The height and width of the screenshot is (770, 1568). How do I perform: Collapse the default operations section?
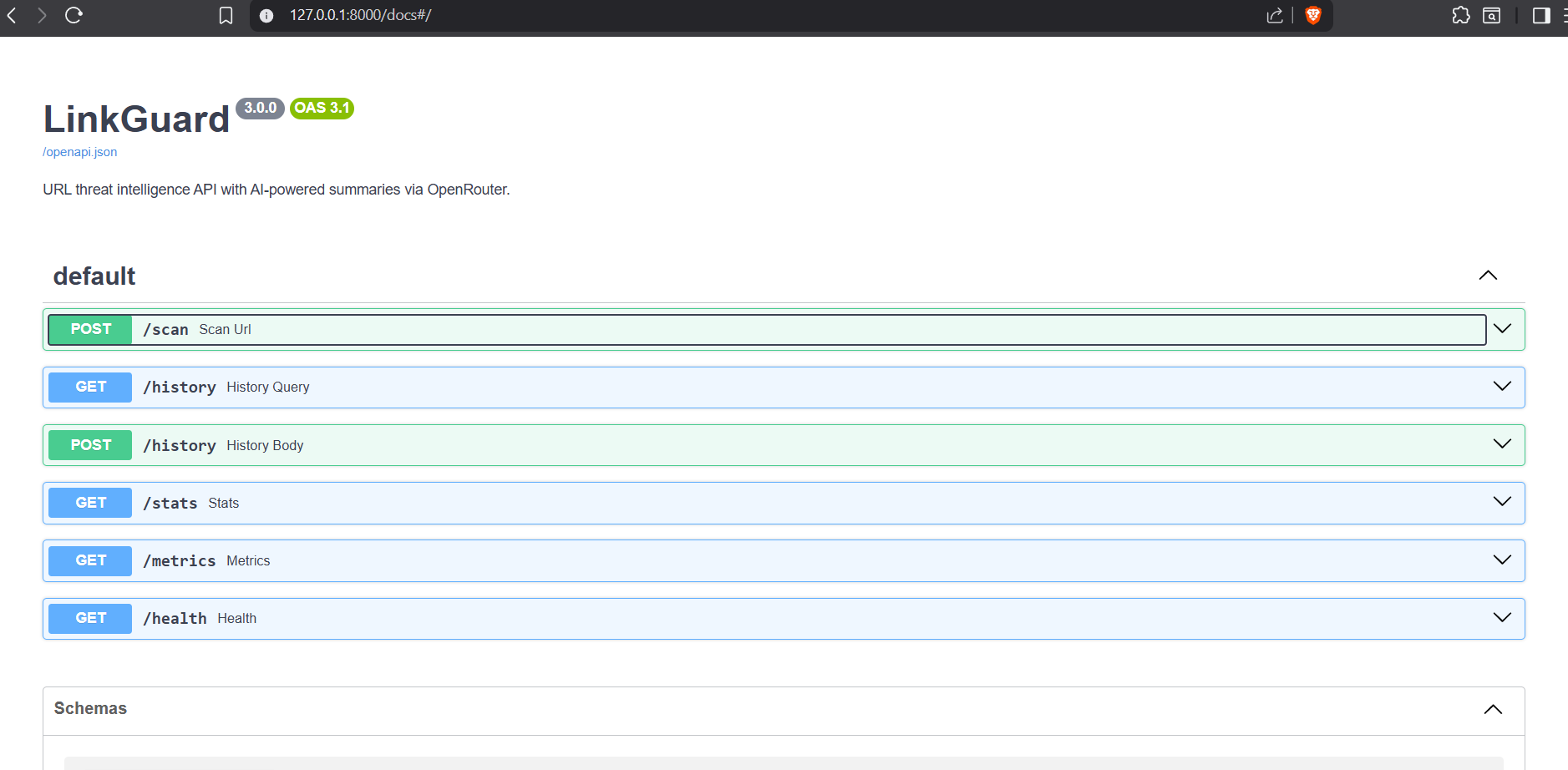(x=1488, y=276)
